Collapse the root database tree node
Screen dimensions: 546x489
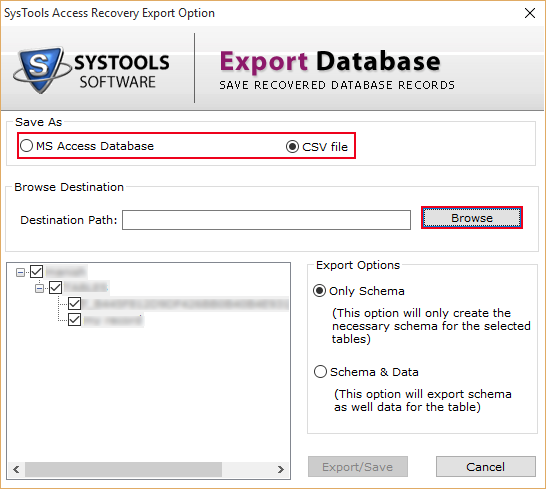click(21, 272)
